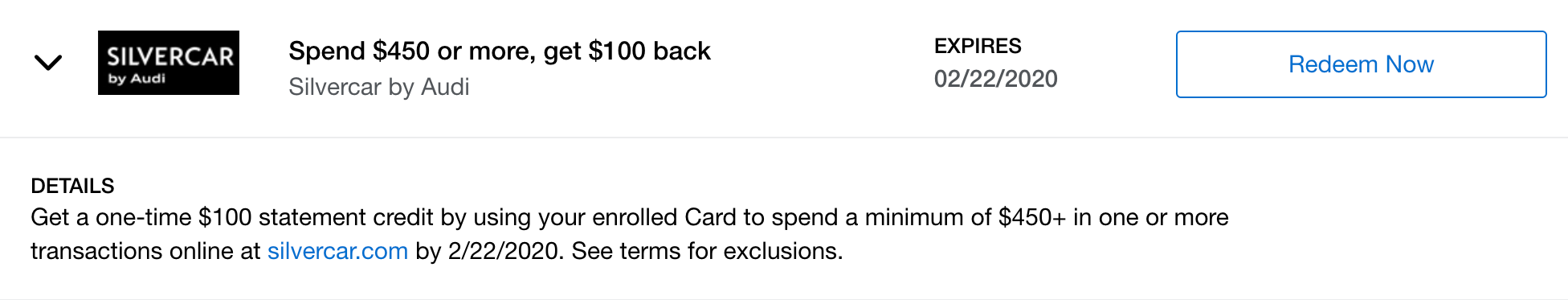Click 'in one or more' in the details

tap(1151, 217)
